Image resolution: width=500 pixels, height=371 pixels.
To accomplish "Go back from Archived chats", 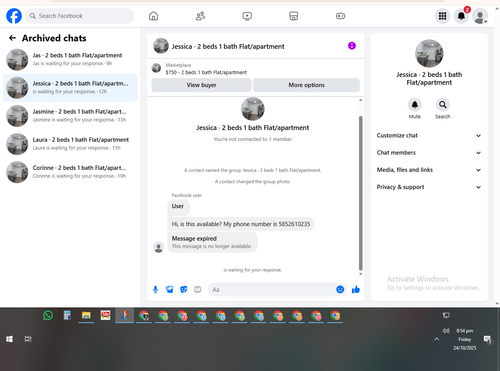I will 12,38.
